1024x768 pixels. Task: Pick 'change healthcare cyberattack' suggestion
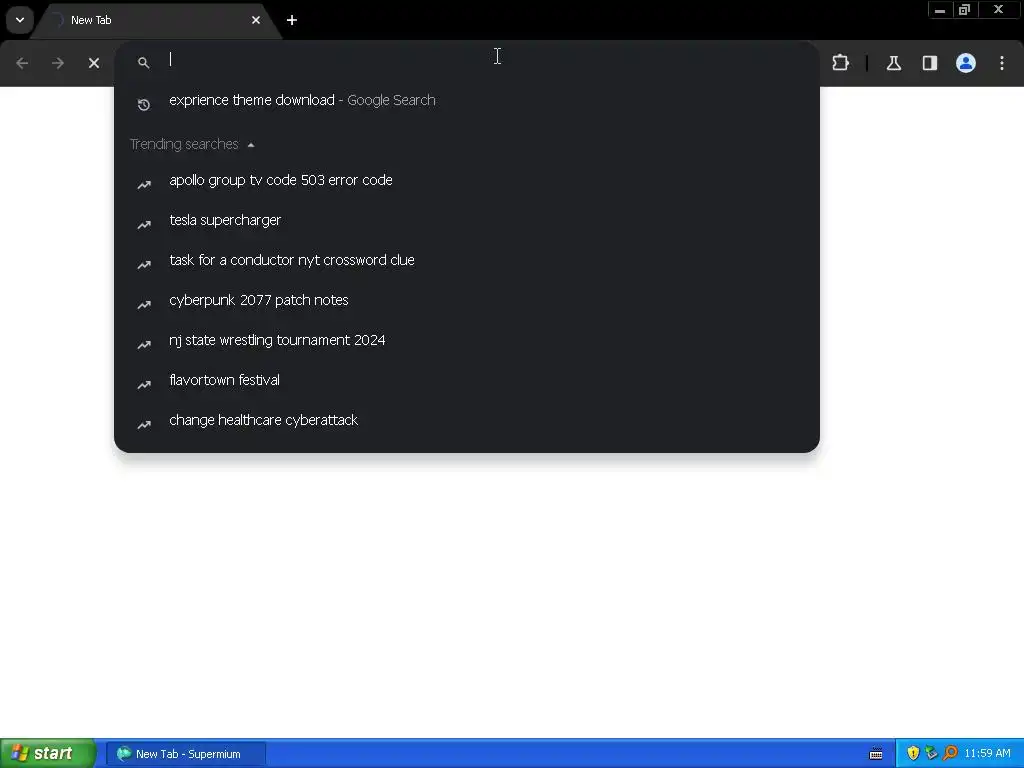[467, 420]
